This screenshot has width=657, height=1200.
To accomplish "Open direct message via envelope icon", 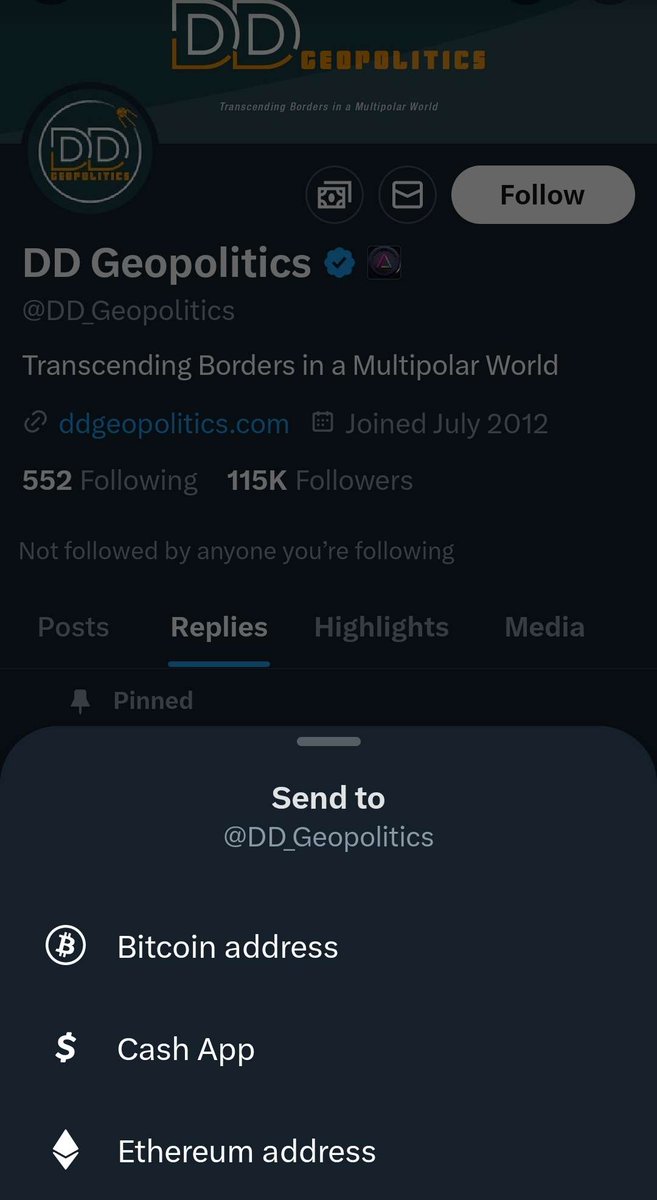I will (407, 194).
